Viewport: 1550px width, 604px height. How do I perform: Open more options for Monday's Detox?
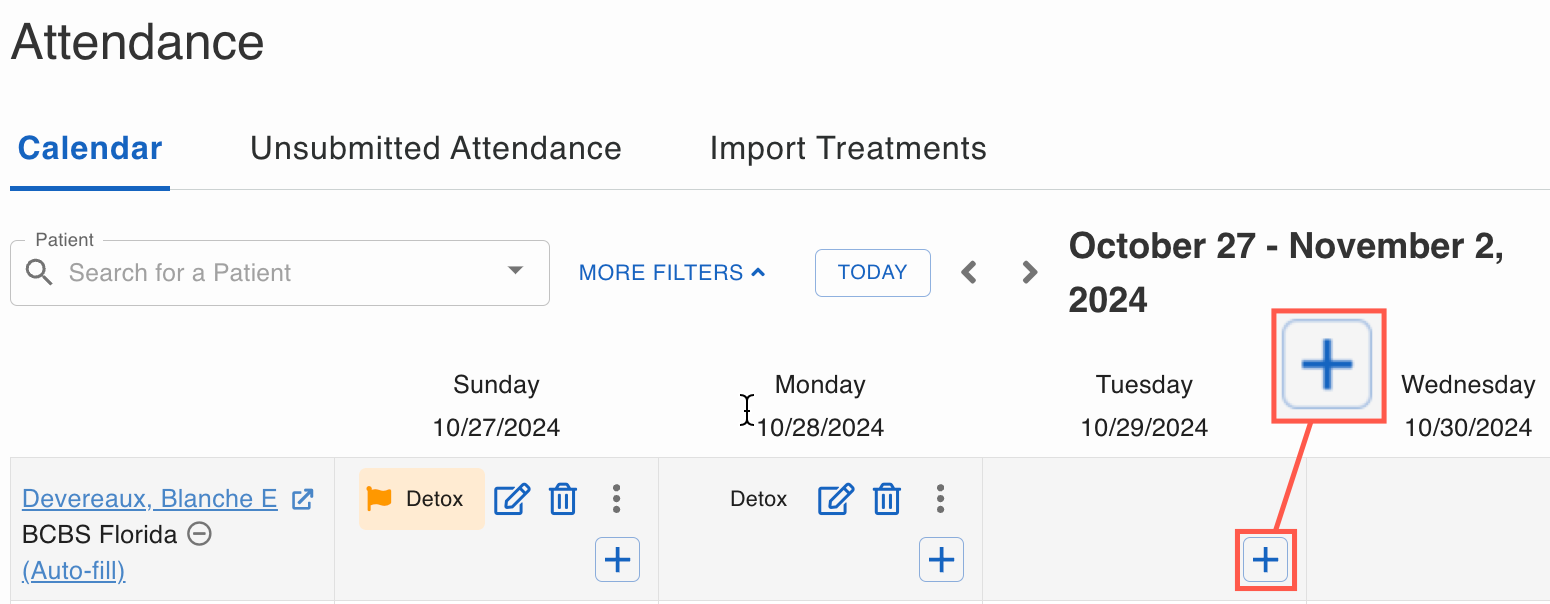pos(940,498)
